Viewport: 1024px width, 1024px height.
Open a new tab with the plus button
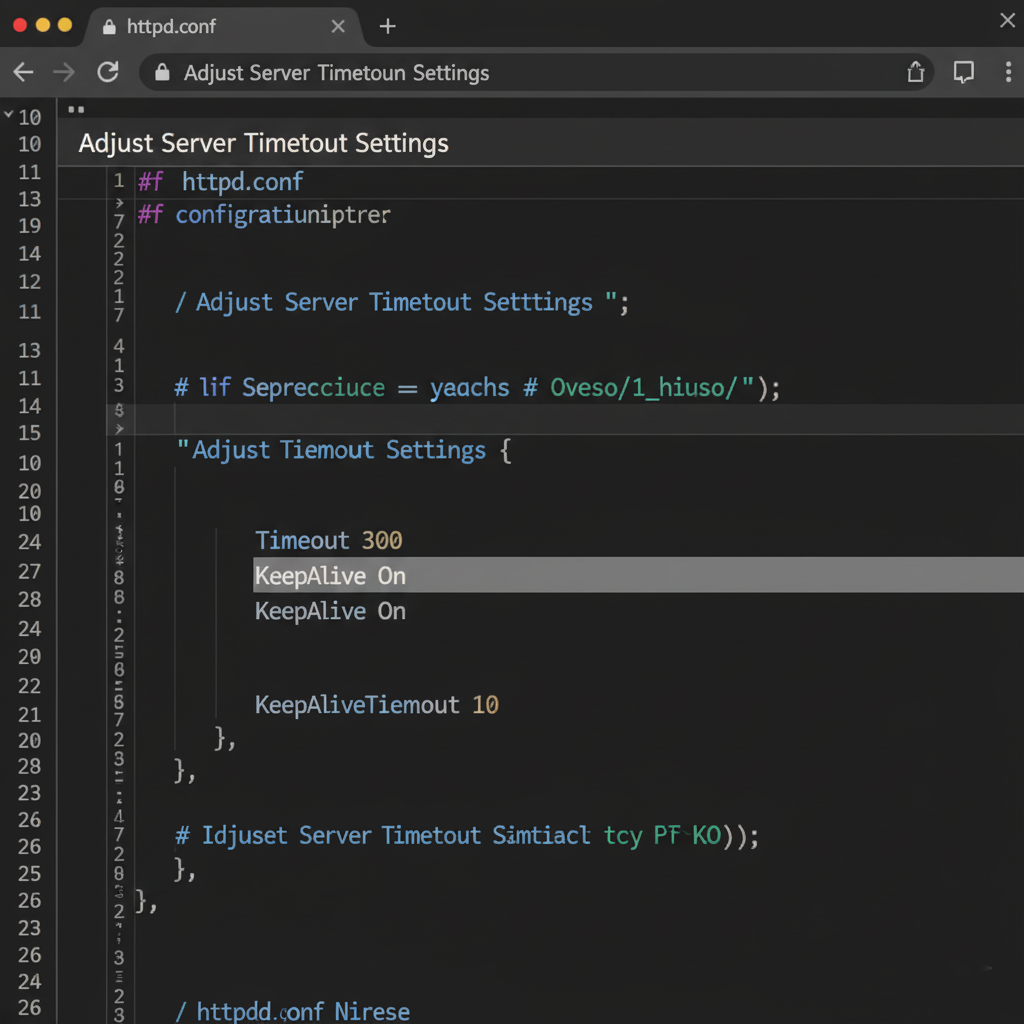pos(387,27)
